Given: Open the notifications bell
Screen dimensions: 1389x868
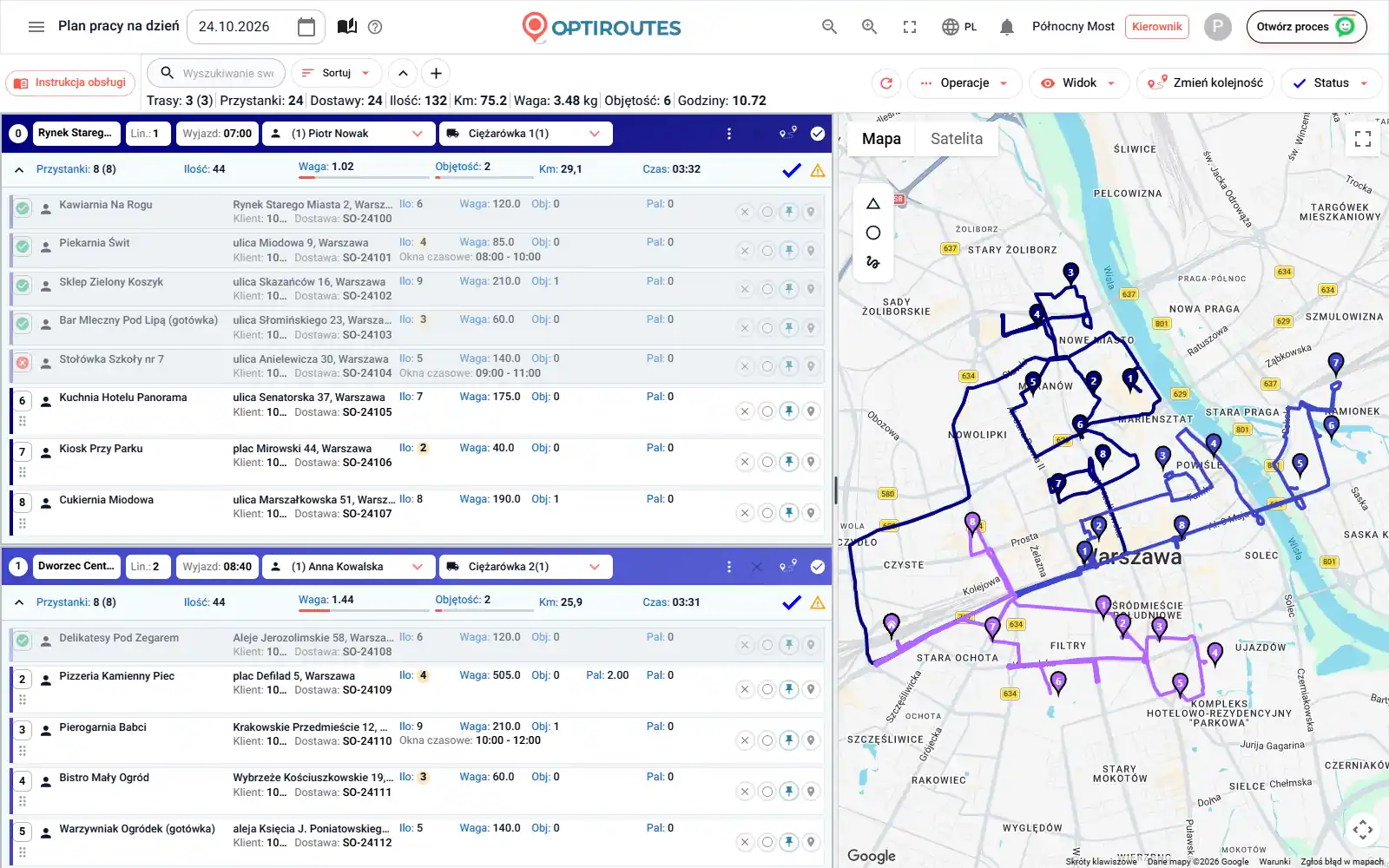Looking at the screenshot, I should click(x=1007, y=27).
